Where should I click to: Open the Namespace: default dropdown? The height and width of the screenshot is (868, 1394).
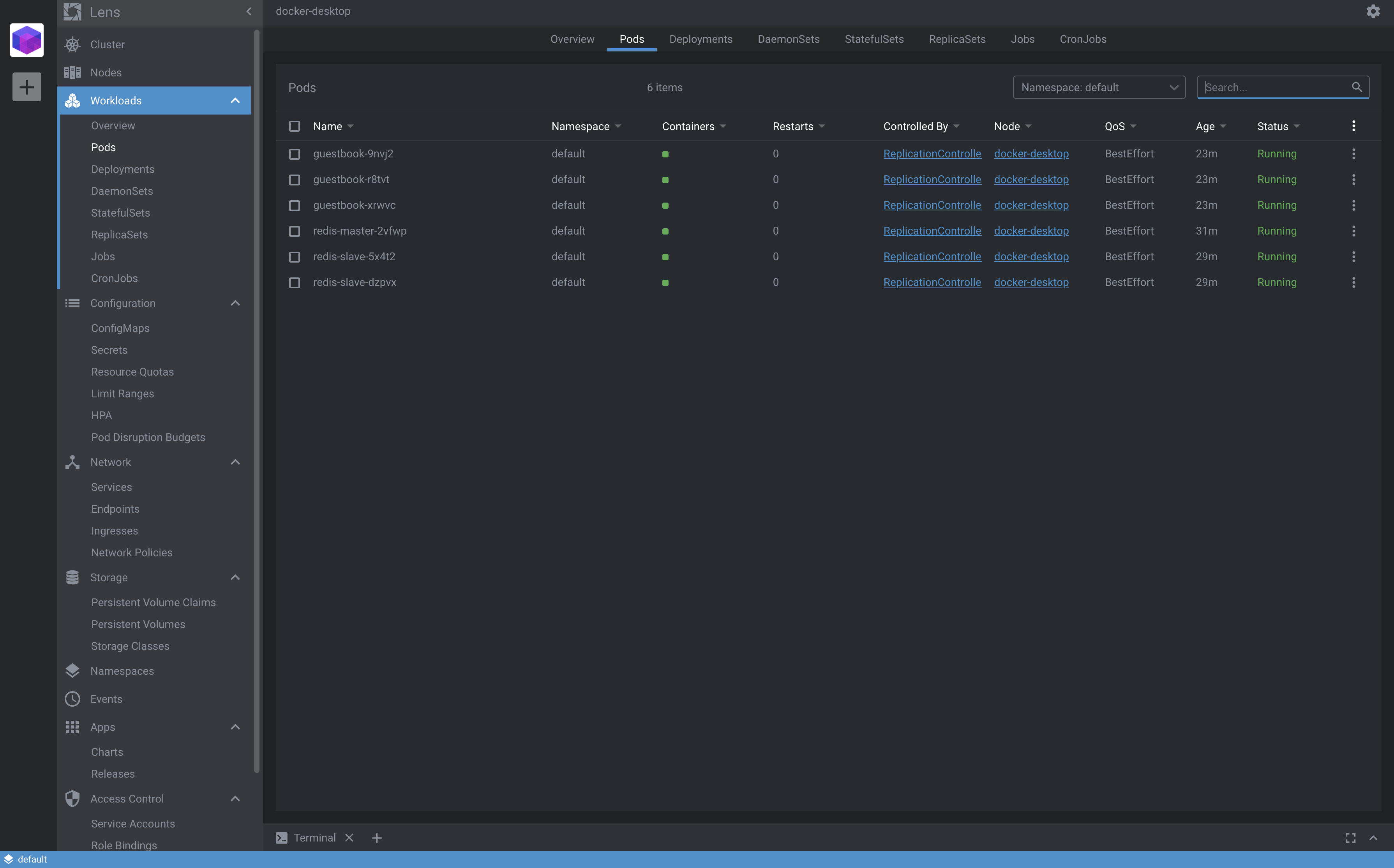(x=1099, y=87)
